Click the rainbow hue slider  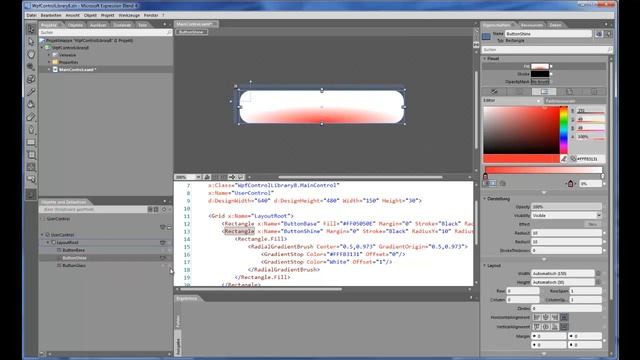click(563, 130)
